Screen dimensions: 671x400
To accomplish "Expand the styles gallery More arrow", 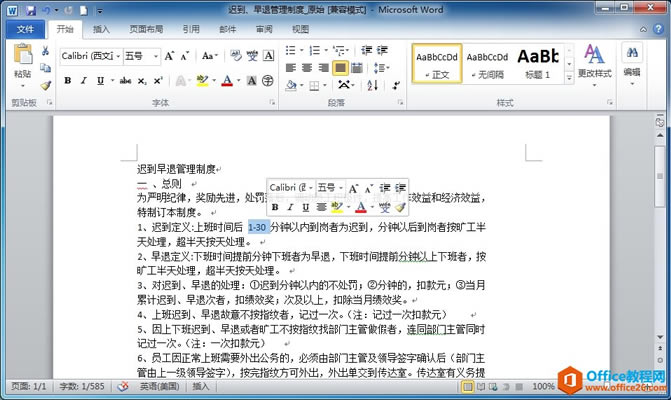I will (569, 78).
